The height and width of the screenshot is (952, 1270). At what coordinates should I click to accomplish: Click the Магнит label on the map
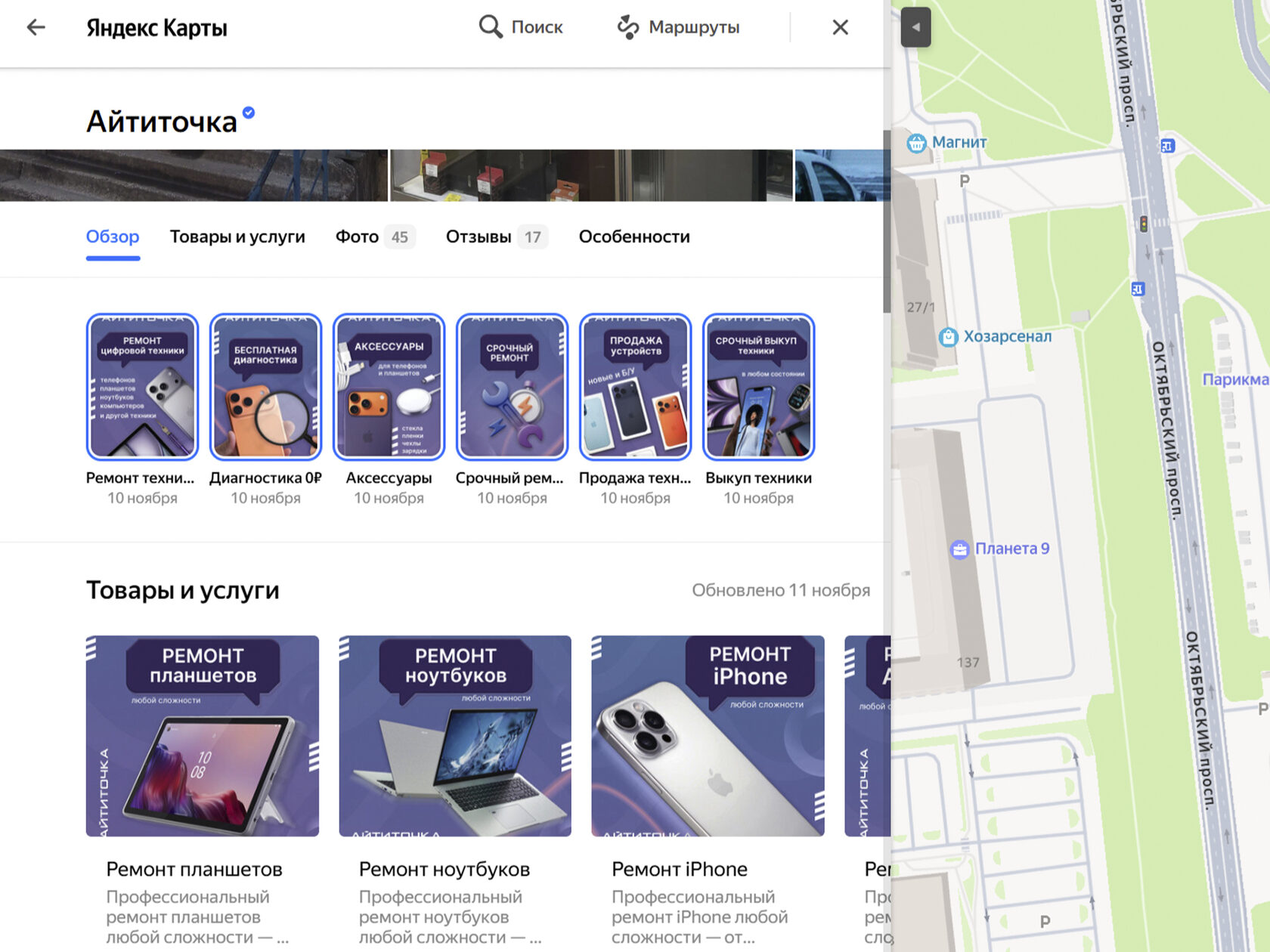[x=959, y=142]
